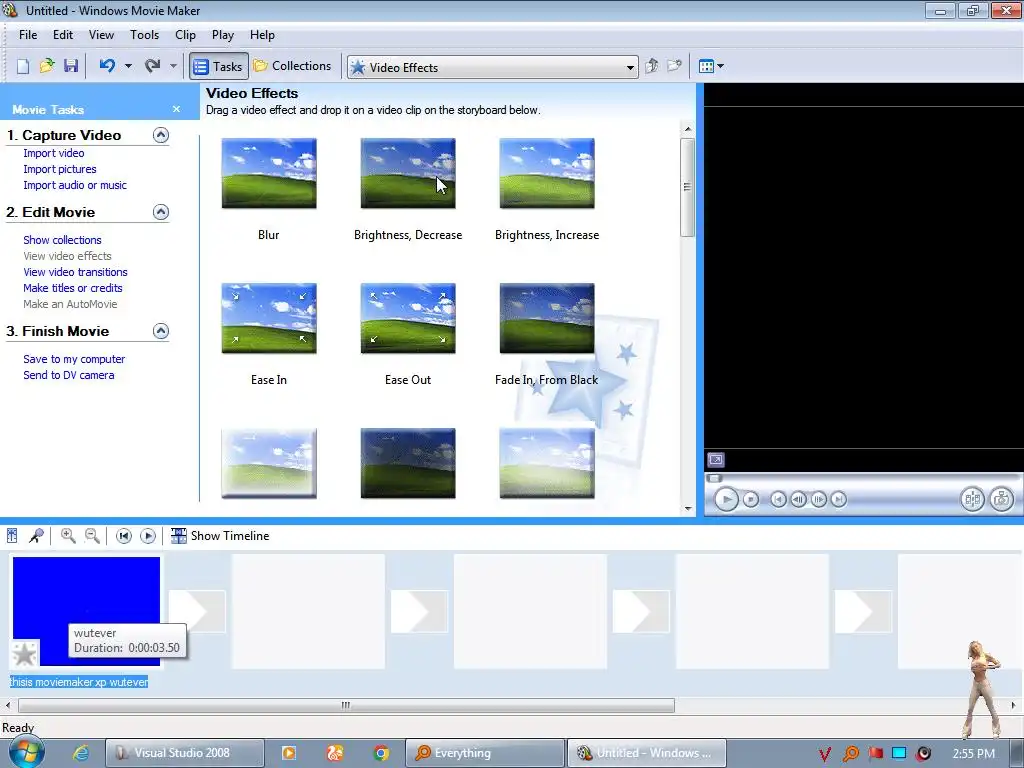Image resolution: width=1024 pixels, height=768 pixels.
Task: Open the Undo history dropdown arrow
Action: click(128, 66)
